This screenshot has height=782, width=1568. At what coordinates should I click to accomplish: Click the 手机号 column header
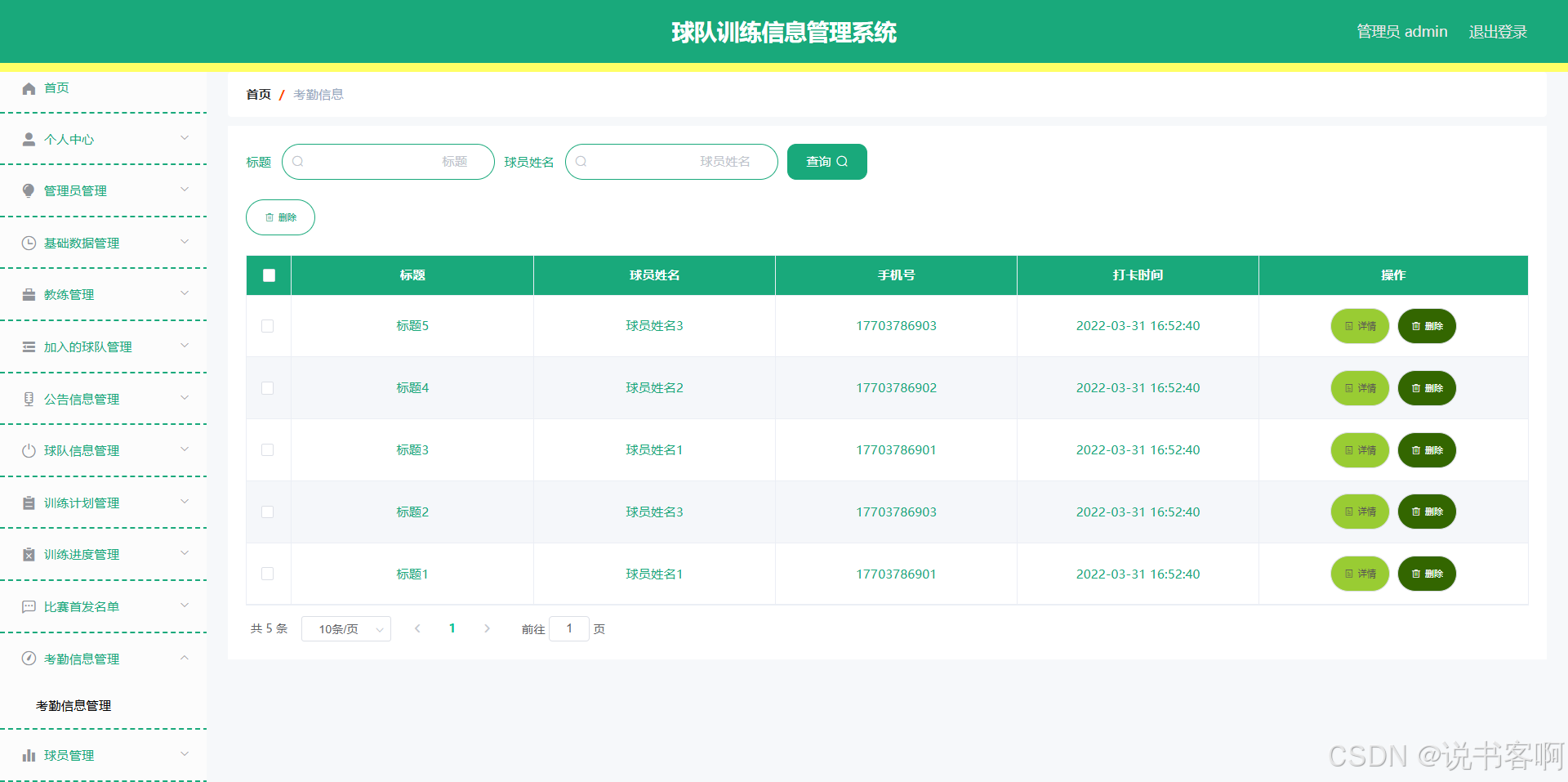point(896,275)
